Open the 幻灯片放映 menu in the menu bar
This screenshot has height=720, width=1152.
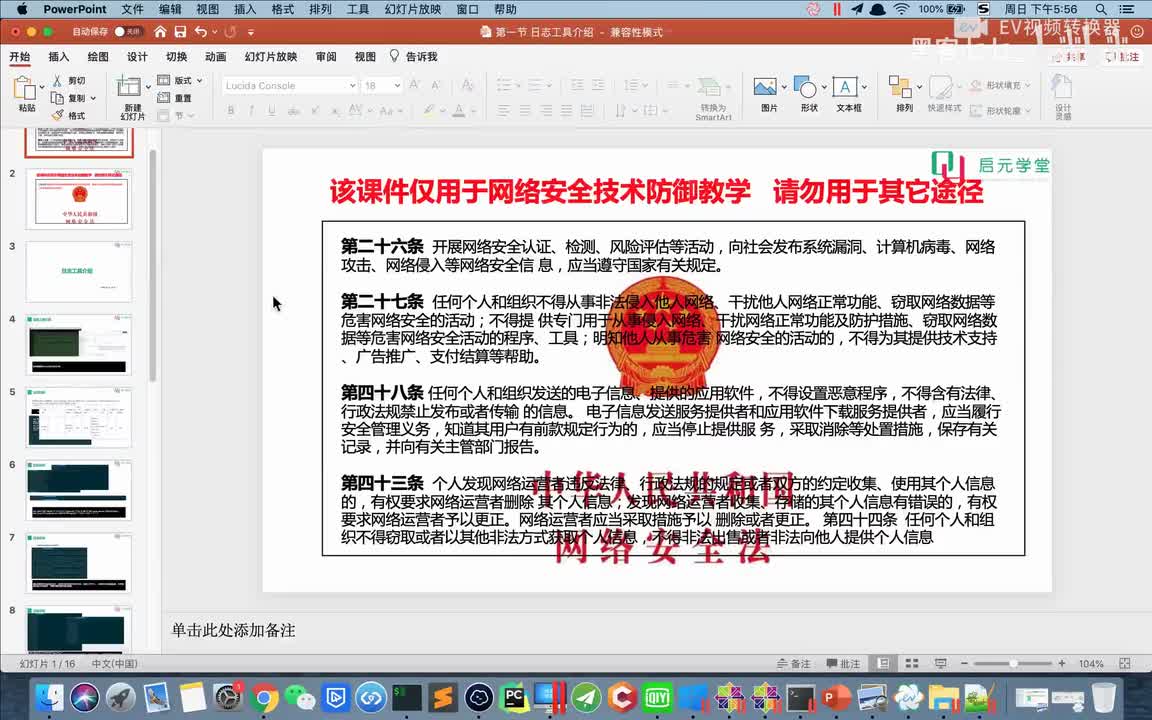coord(413,10)
